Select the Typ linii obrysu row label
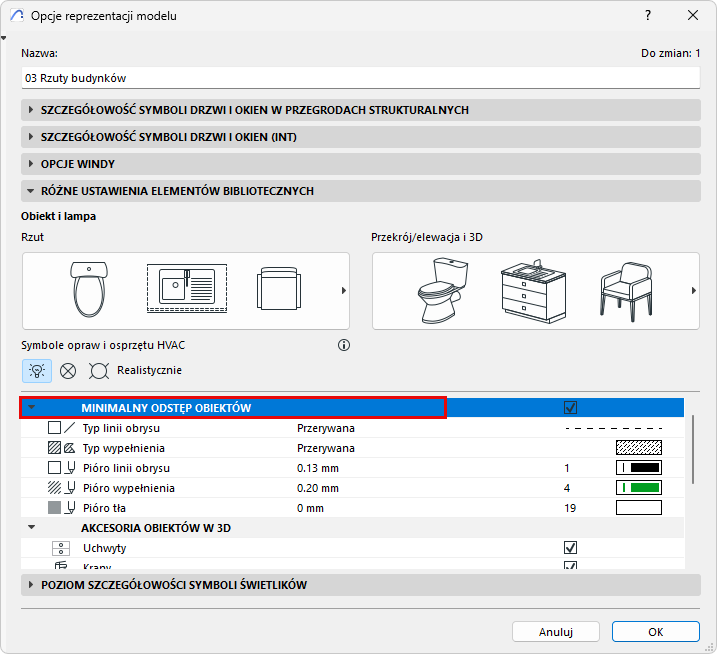This screenshot has width=717, height=654. point(121,429)
